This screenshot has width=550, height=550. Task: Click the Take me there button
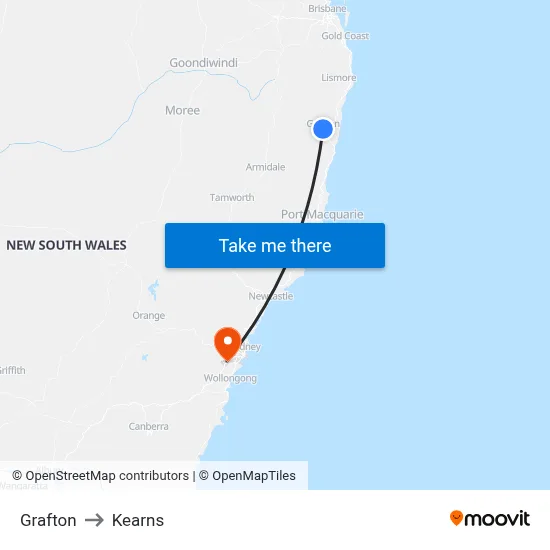pyautogui.click(x=275, y=245)
